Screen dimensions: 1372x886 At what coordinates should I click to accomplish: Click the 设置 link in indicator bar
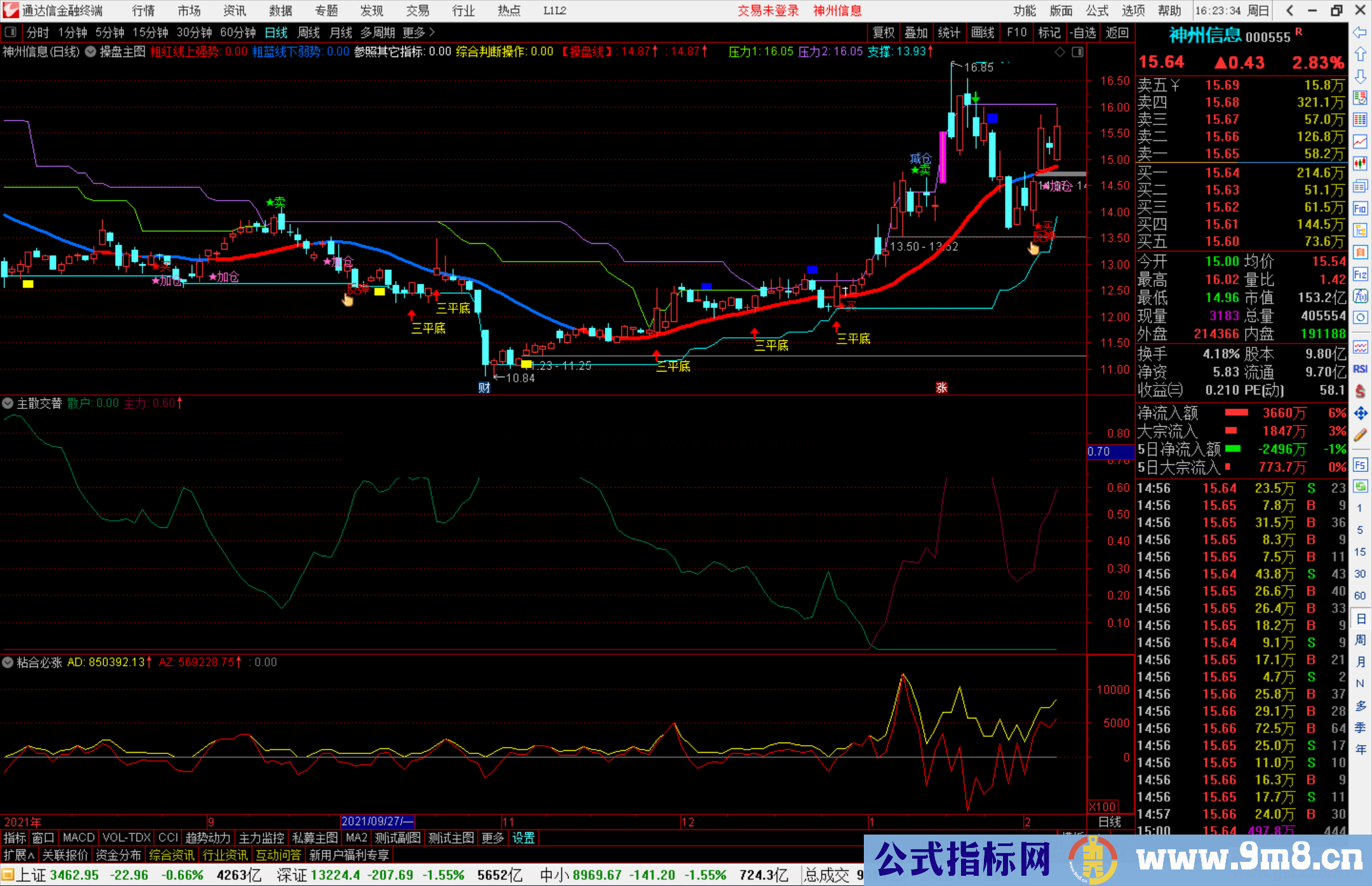[x=523, y=838]
